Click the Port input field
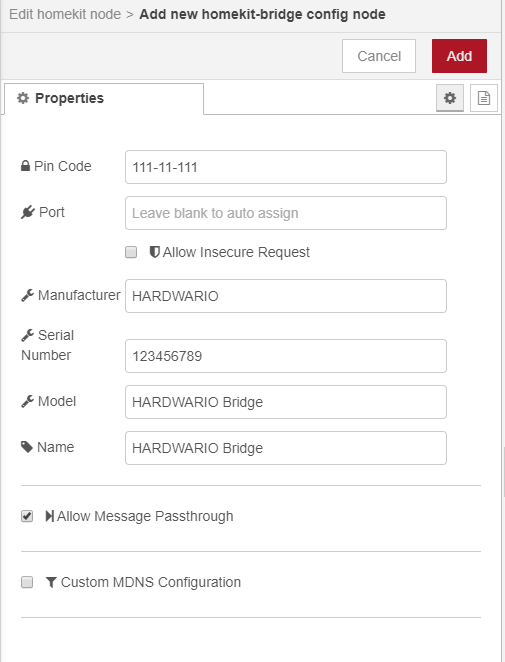 click(x=286, y=213)
